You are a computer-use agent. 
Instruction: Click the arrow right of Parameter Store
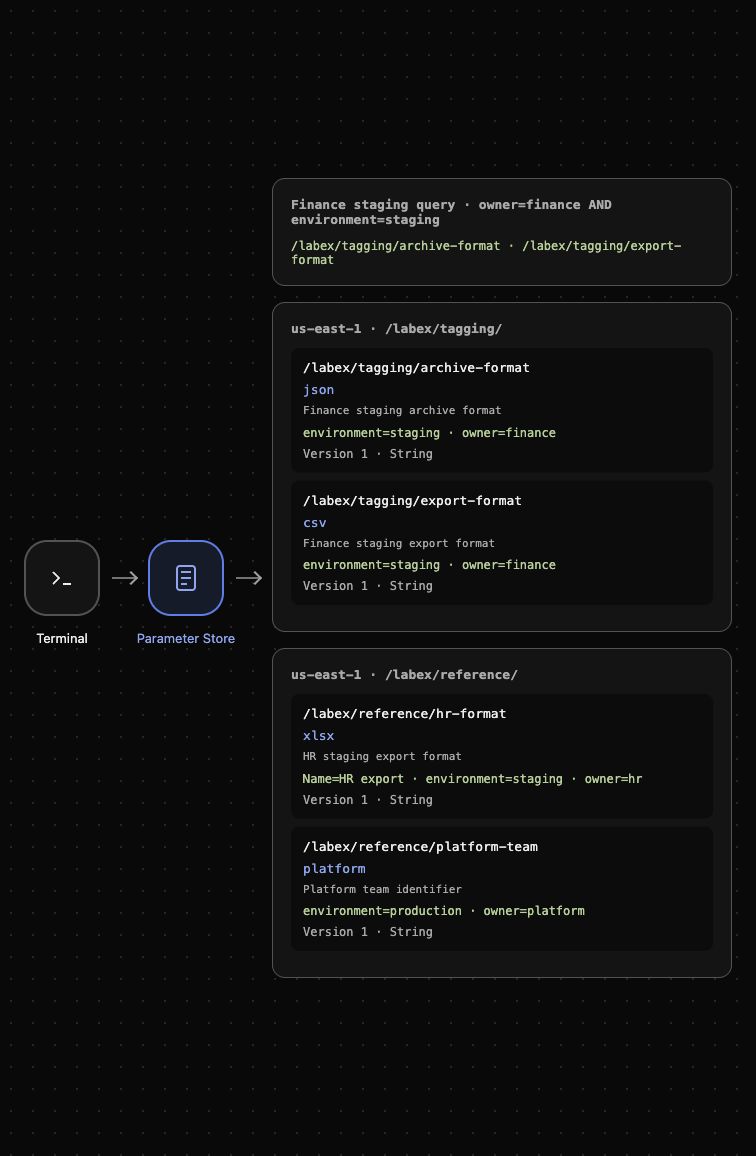[x=249, y=578]
